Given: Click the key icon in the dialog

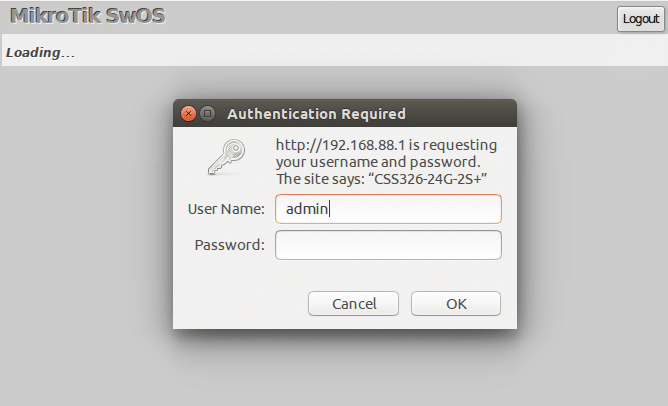Looking at the screenshot, I should [224, 158].
